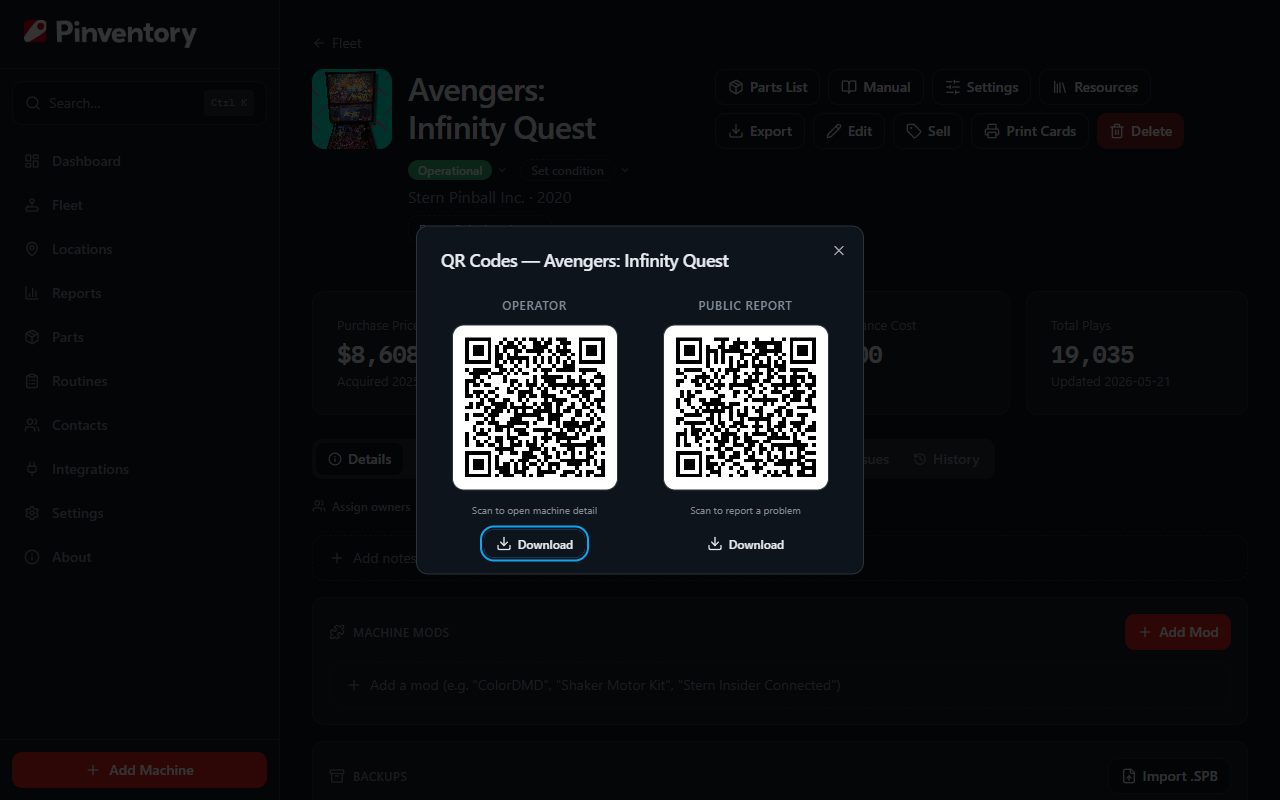
Task: Open machine Settings in the header
Action: pyautogui.click(x=981, y=87)
